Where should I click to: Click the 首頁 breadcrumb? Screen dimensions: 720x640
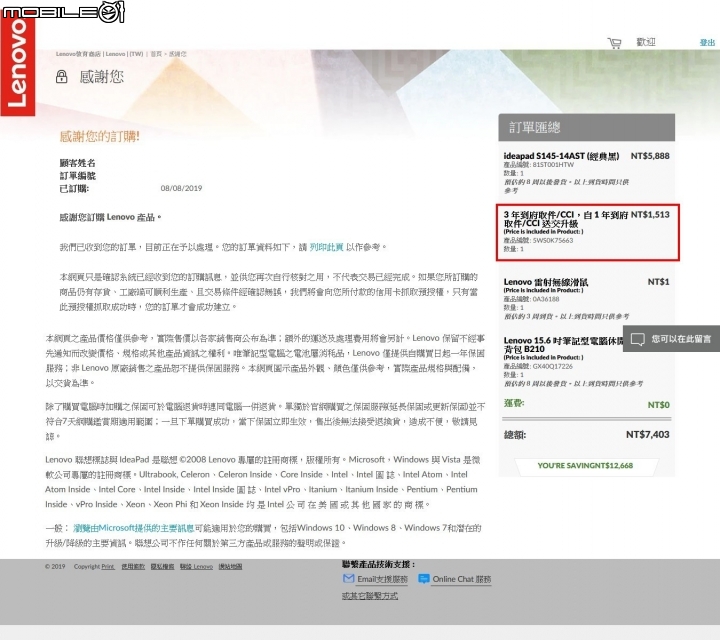[x=156, y=54]
